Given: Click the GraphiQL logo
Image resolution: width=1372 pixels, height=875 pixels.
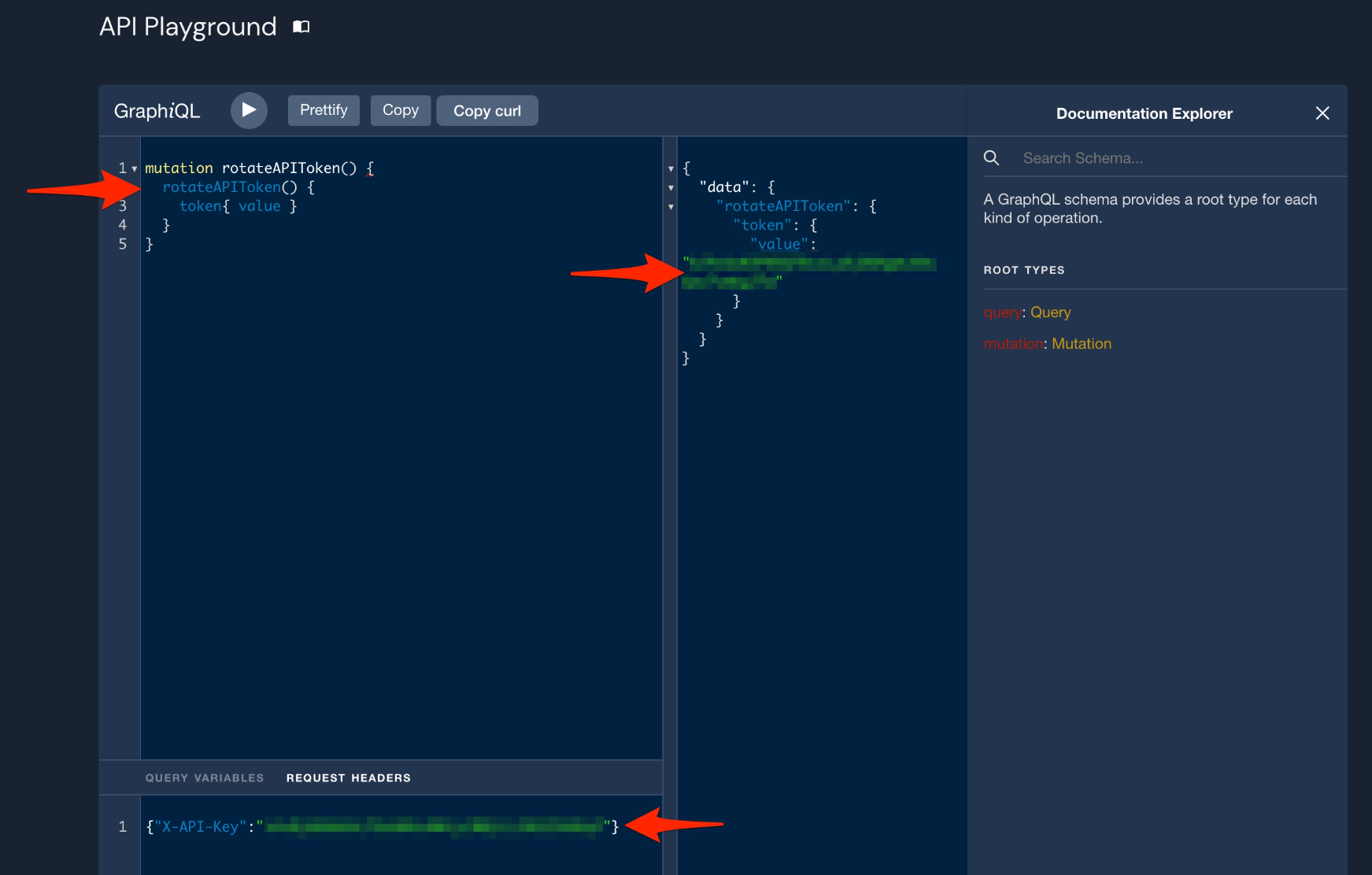Looking at the screenshot, I should 156,111.
